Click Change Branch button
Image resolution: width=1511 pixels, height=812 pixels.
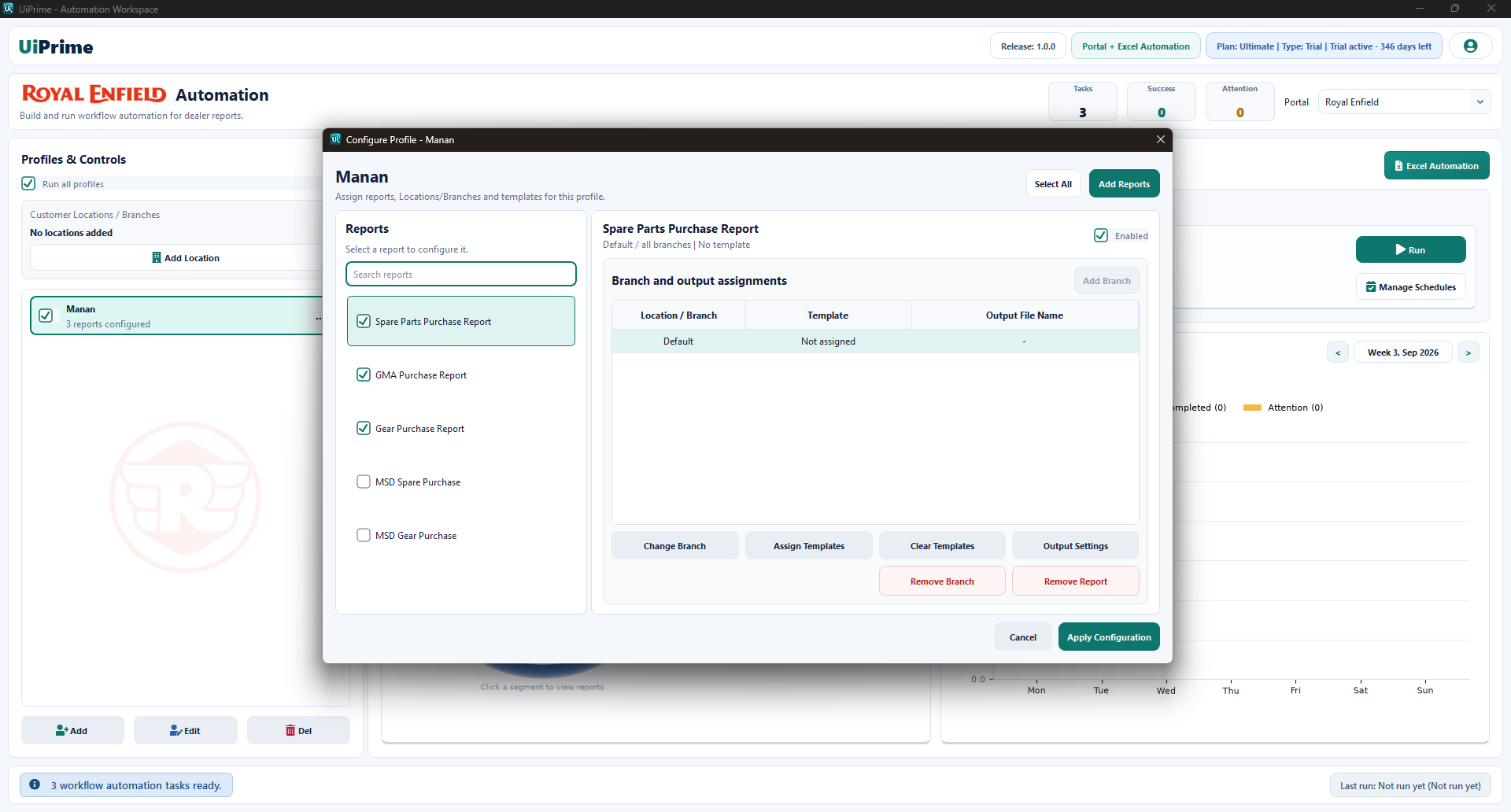coord(674,545)
